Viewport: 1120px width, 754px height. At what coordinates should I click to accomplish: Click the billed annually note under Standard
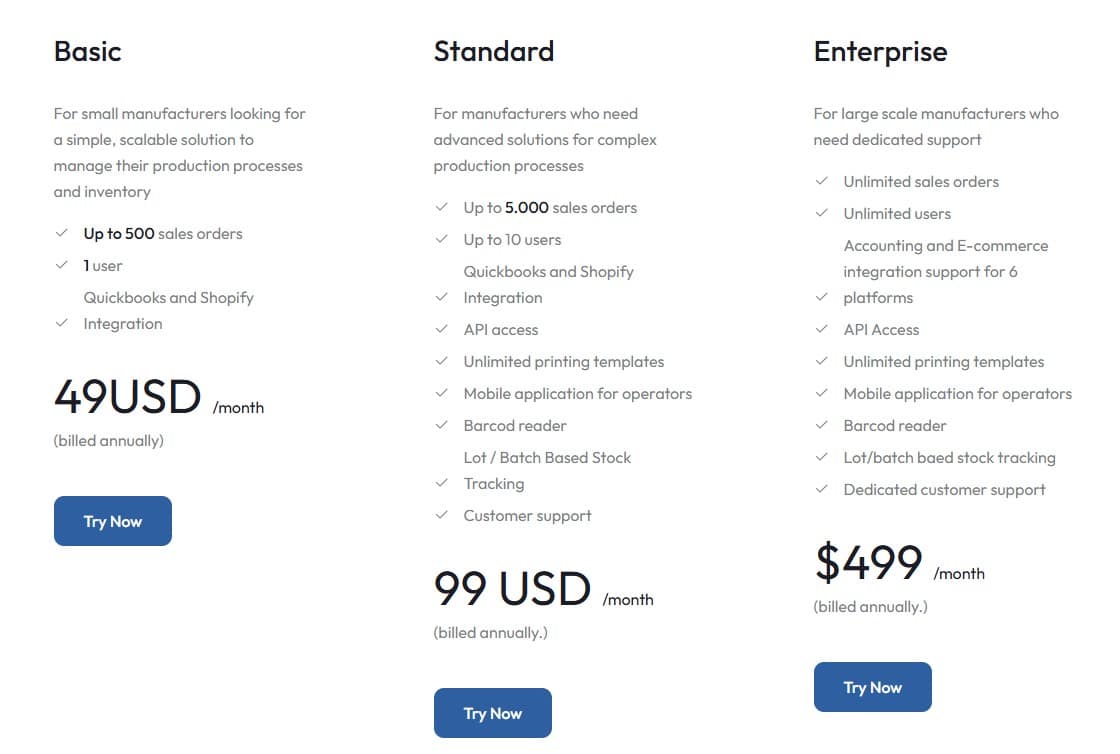(x=491, y=632)
